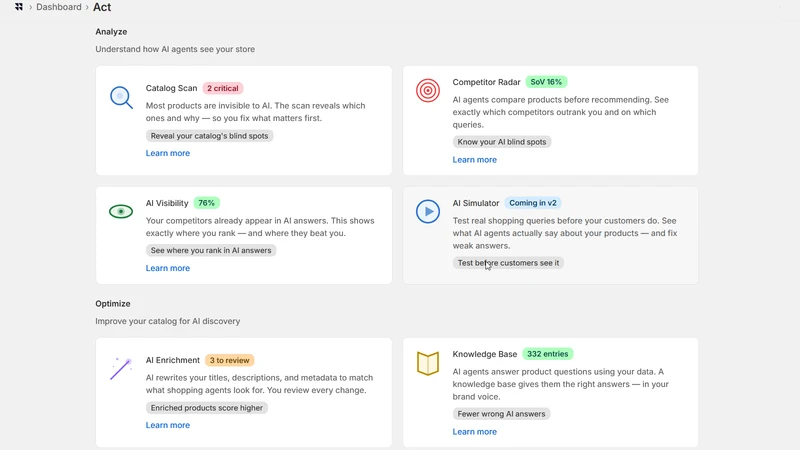Click the AI Simulator play icon

point(428,211)
